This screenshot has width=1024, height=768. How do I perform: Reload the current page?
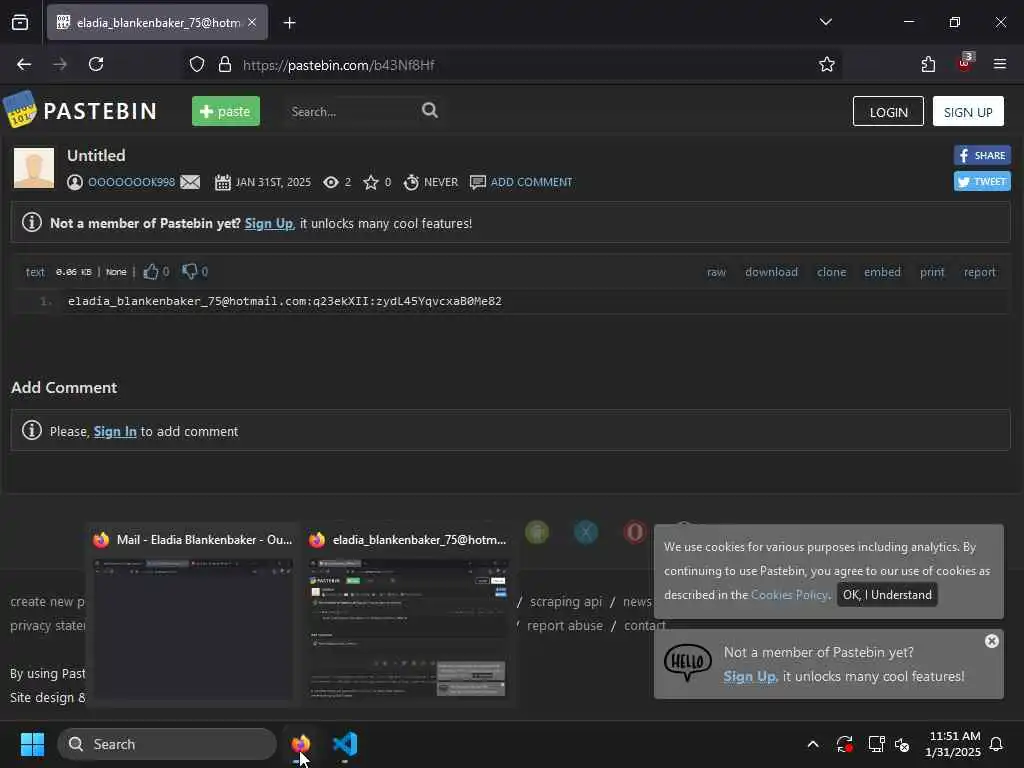point(96,64)
